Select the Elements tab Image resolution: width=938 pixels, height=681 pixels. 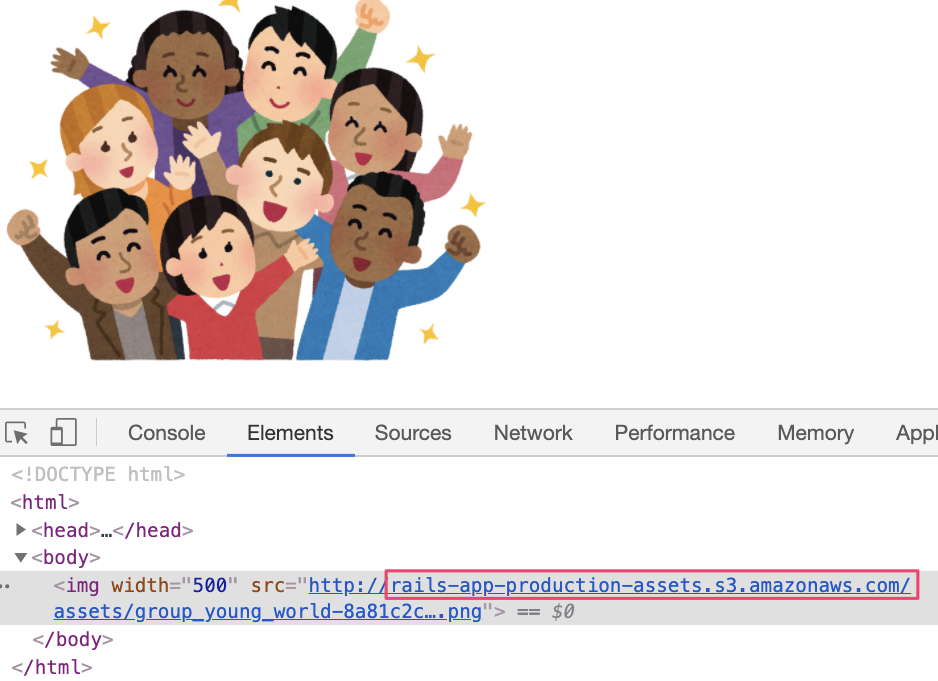pos(290,433)
